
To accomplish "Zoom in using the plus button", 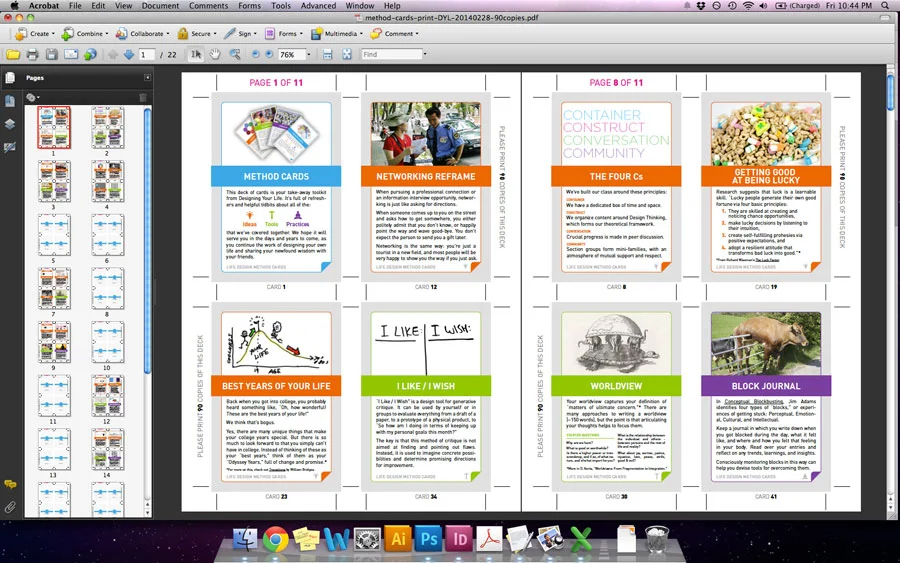I will pyautogui.click(x=269, y=55).
